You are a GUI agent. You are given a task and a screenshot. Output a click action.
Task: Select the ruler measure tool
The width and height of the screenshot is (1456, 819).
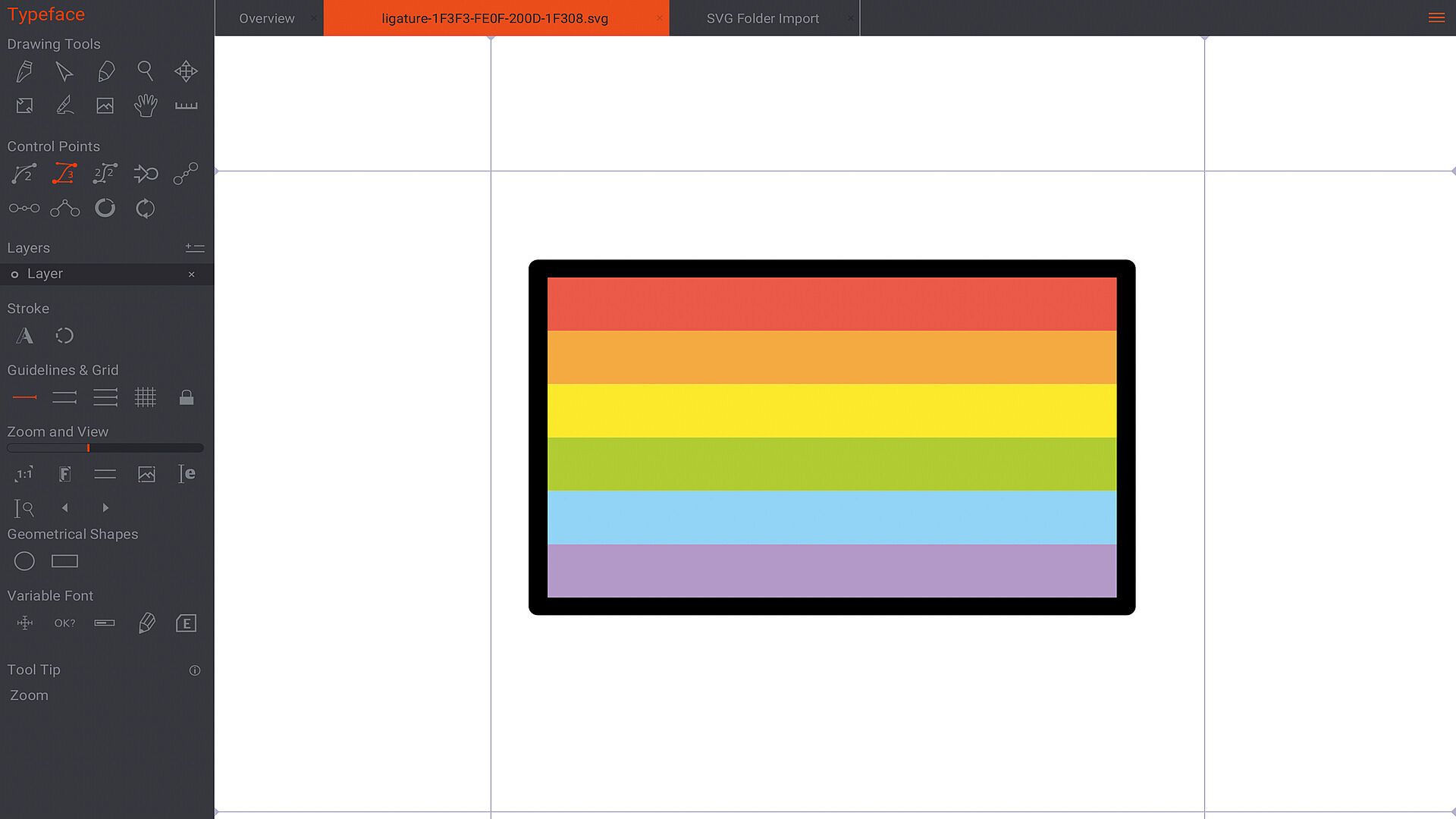pyautogui.click(x=186, y=105)
